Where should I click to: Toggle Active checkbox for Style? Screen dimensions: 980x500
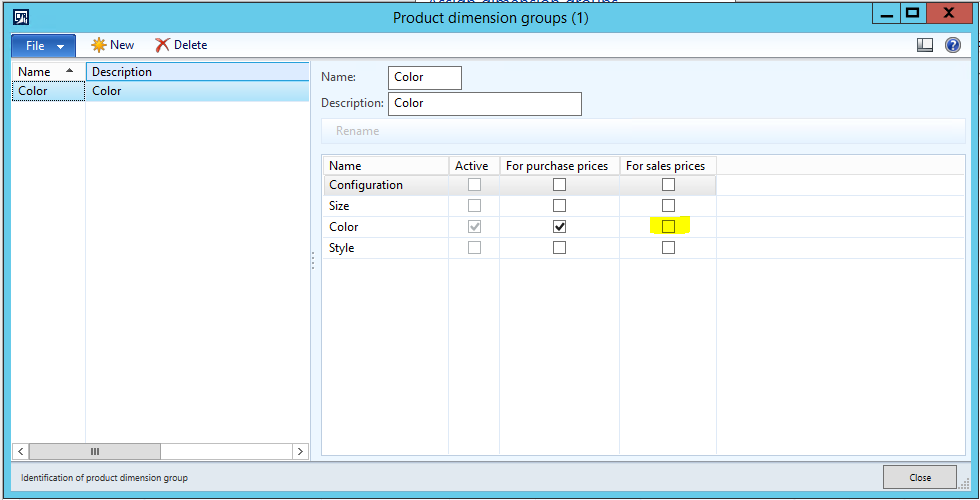point(474,248)
